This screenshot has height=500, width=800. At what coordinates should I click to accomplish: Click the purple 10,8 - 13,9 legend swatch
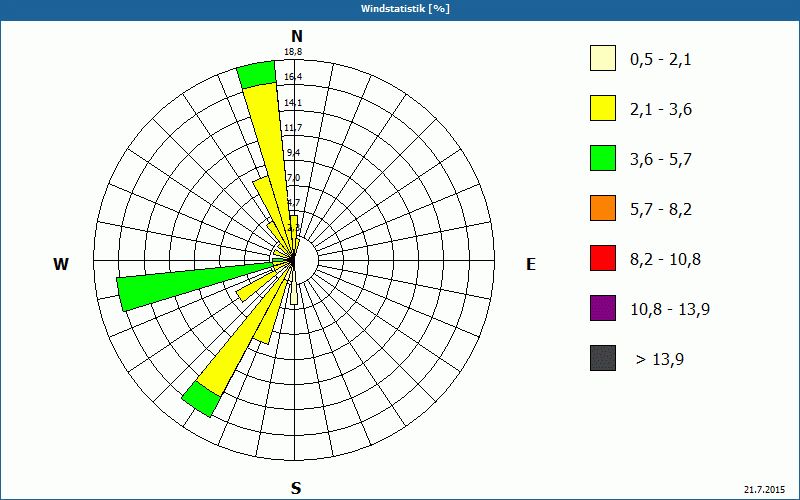click(603, 308)
